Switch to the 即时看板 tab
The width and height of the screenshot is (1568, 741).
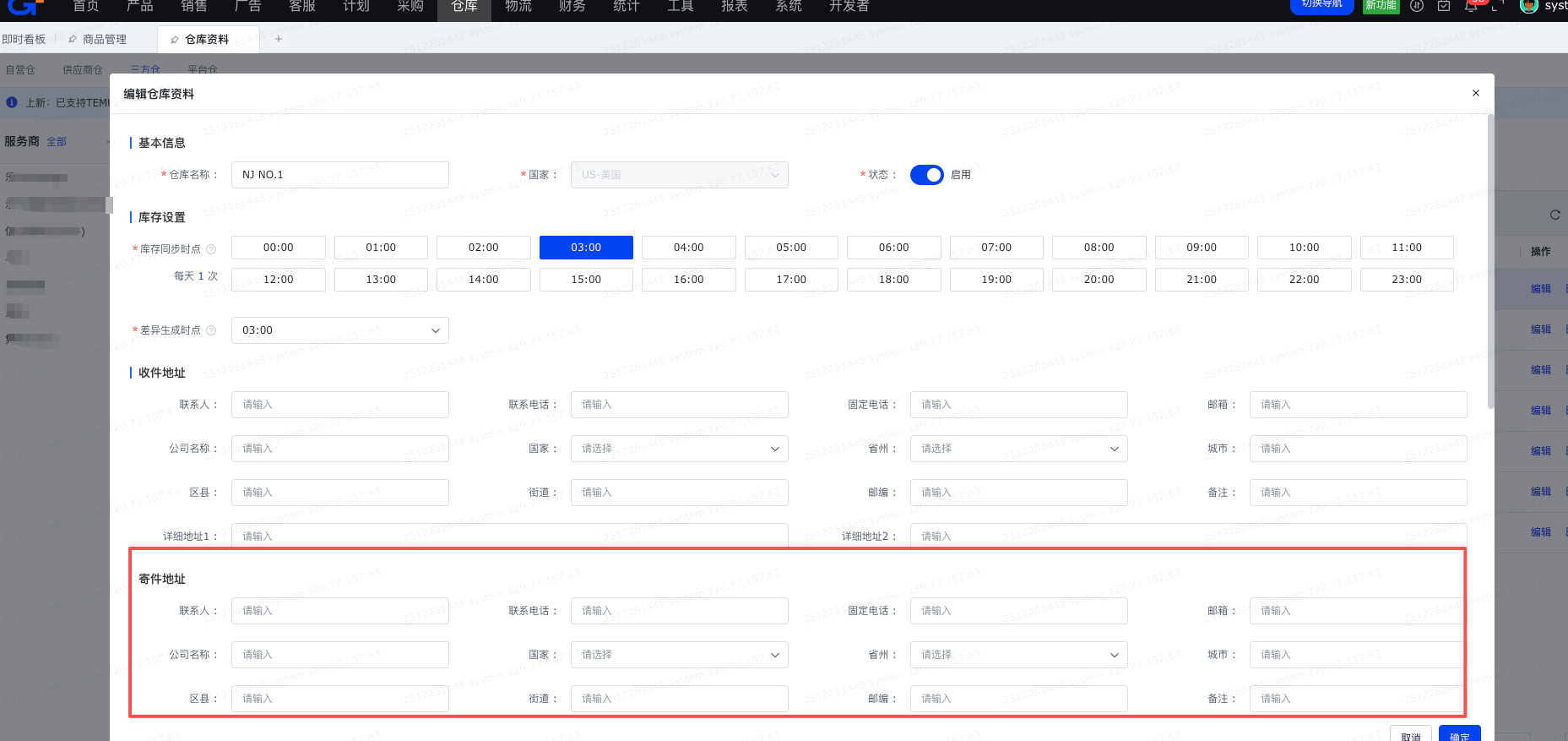[x=24, y=40]
